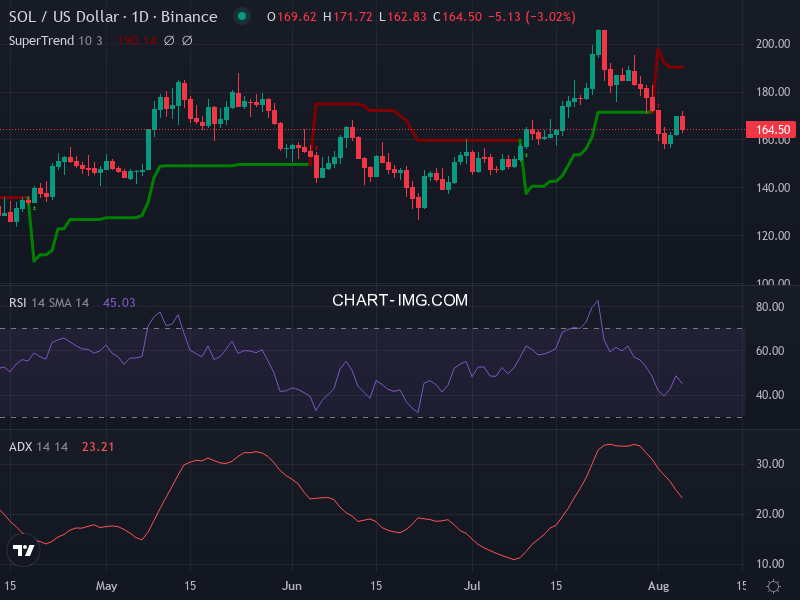Click the Jul label on the time axis

pyautogui.click(x=472, y=586)
